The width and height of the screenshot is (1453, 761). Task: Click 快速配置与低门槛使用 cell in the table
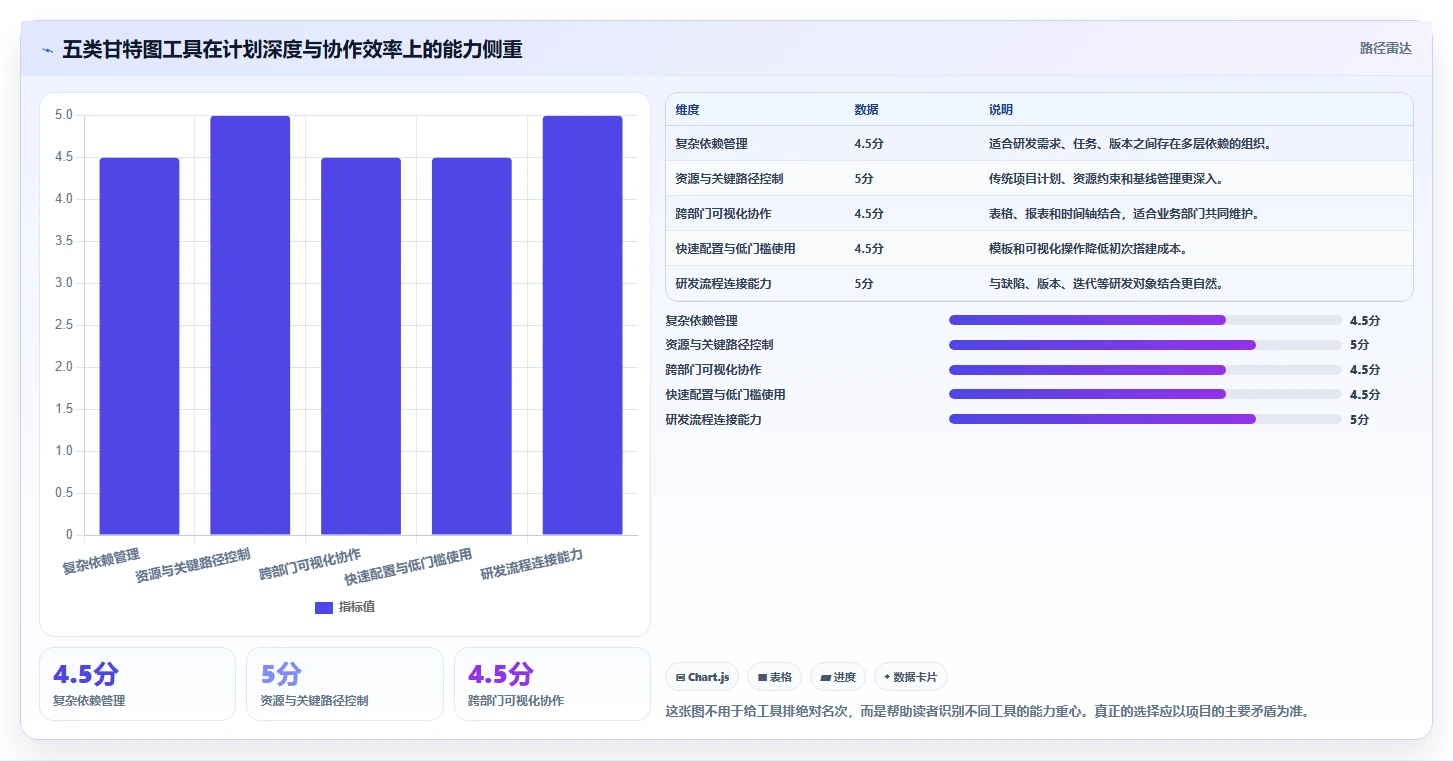tap(735, 249)
